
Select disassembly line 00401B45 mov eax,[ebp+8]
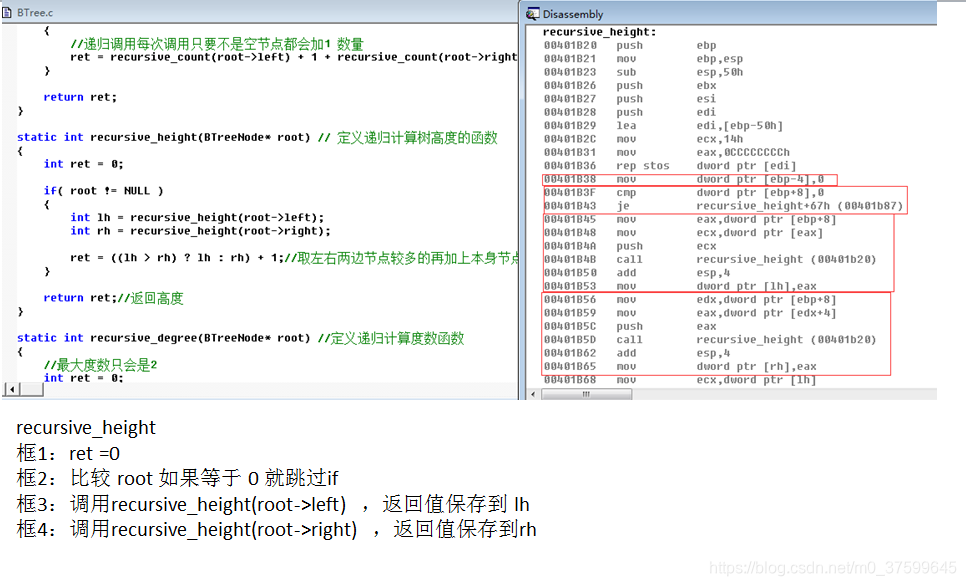pos(690,219)
